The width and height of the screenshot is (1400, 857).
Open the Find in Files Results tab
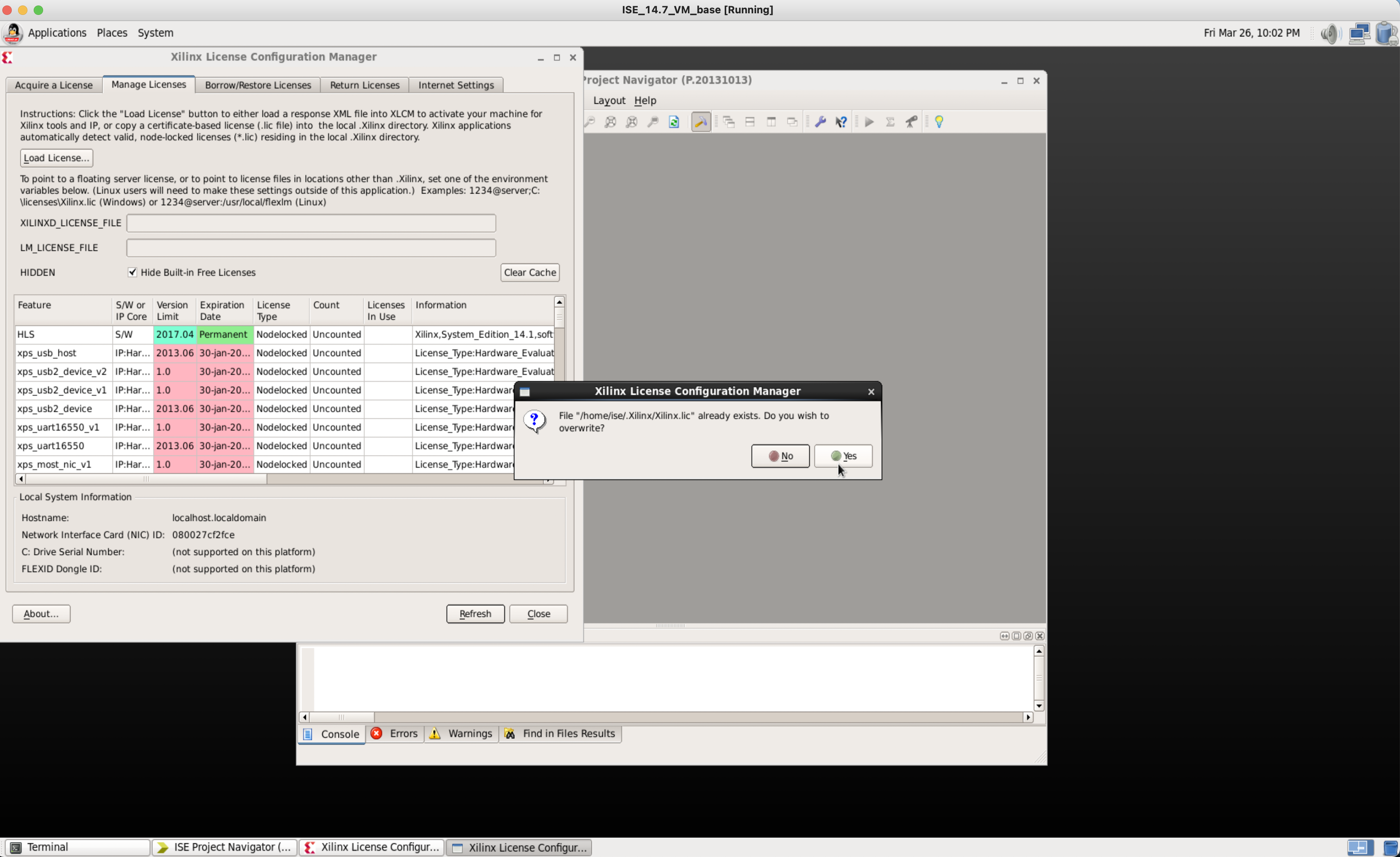pos(560,734)
